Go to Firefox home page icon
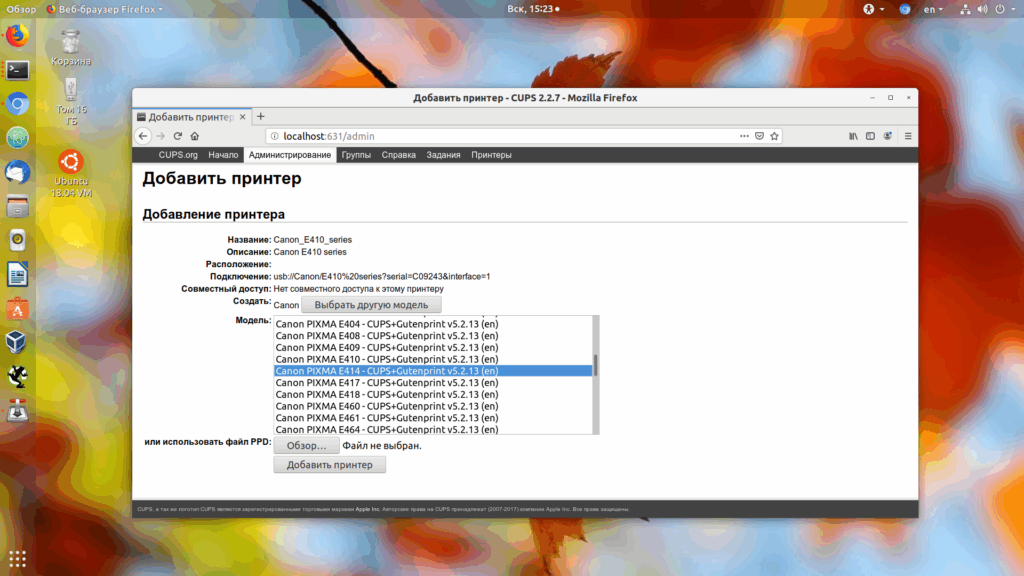The image size is (1024, 576). pos(195,136)
